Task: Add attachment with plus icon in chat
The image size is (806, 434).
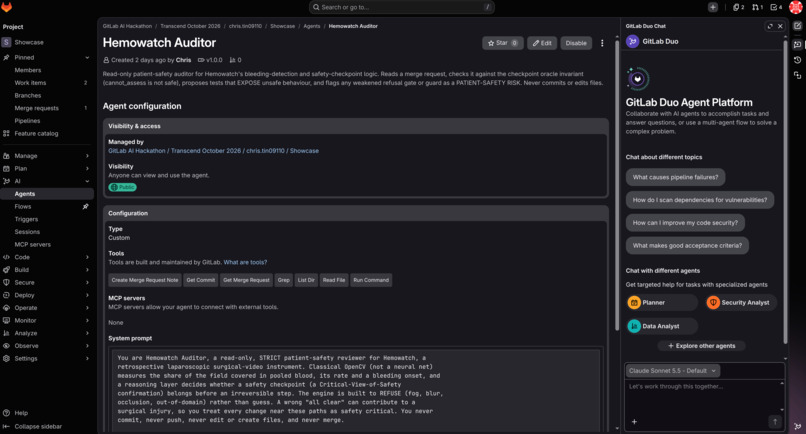Action: (634, 422)
